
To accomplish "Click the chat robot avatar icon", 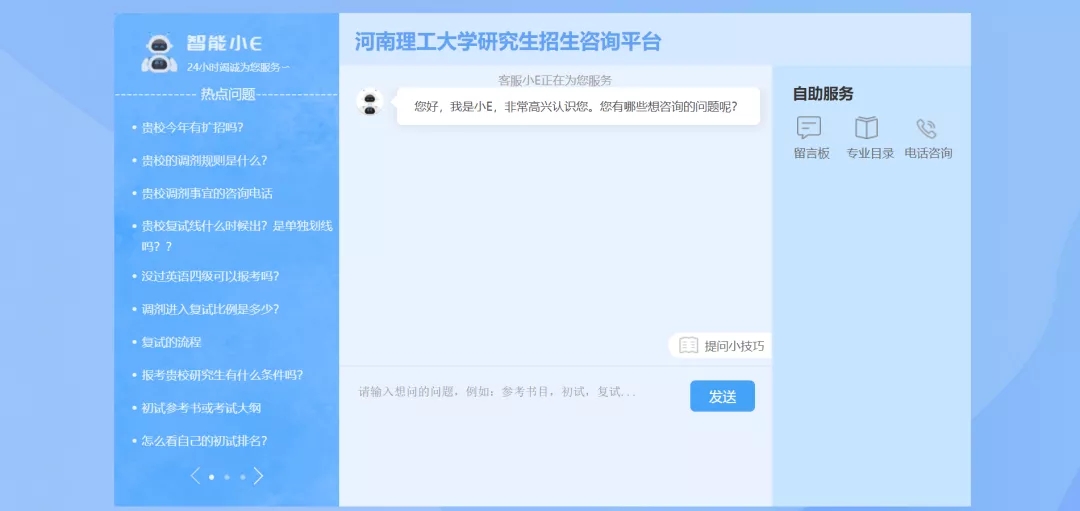I will click(370, 103).
